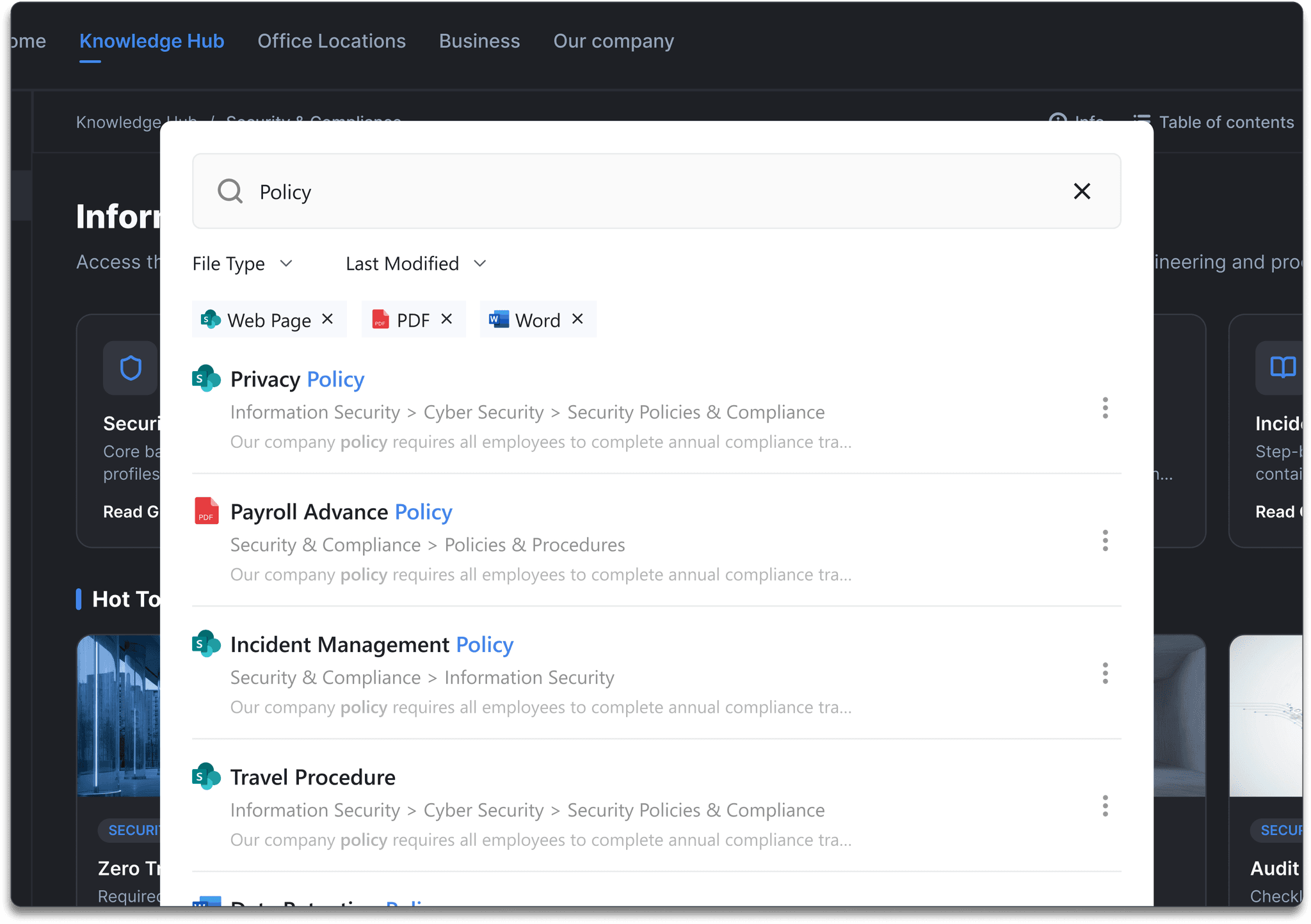Click into the Policy search field
Image resolution: width=1311 pixels, height=924 pixels.
coord(656,191)
